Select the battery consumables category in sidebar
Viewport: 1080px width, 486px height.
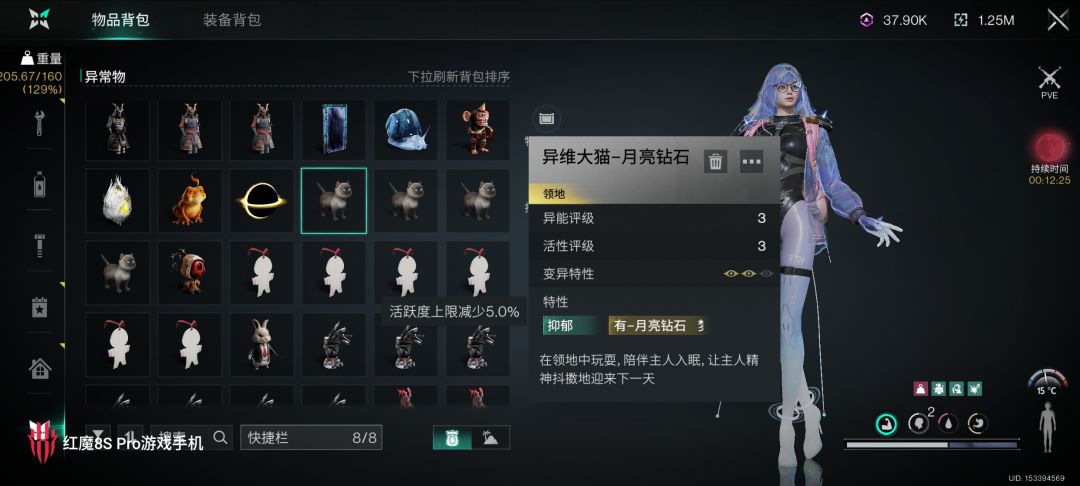[x=40, y=184]
